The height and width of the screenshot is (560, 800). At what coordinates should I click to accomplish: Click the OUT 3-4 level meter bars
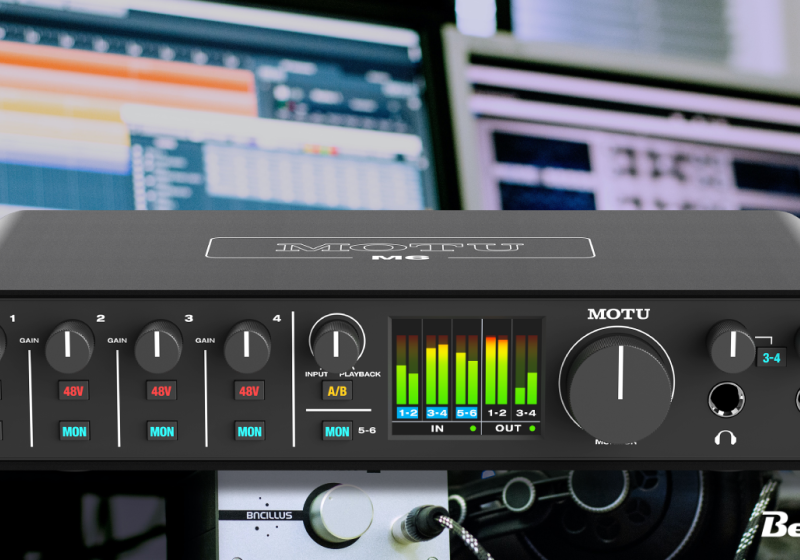click(x=526, y=370)
